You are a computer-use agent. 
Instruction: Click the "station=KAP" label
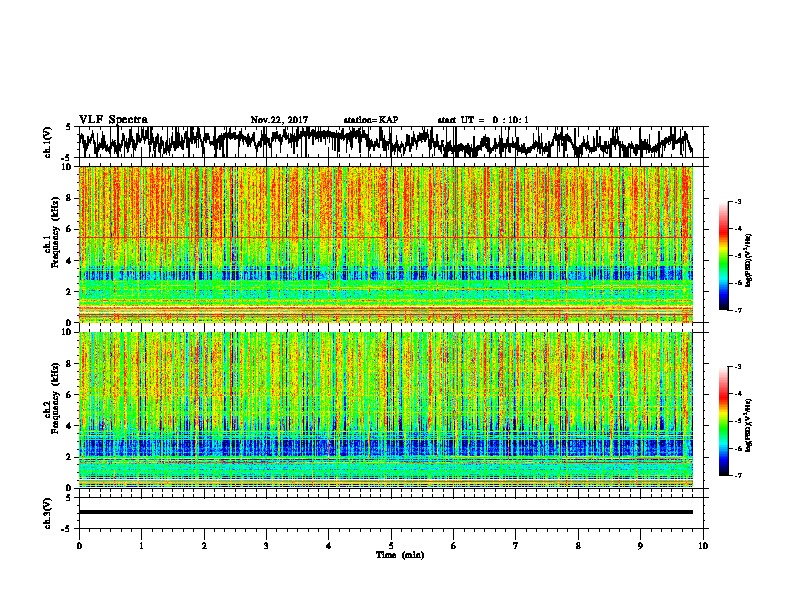coord(371,120)
